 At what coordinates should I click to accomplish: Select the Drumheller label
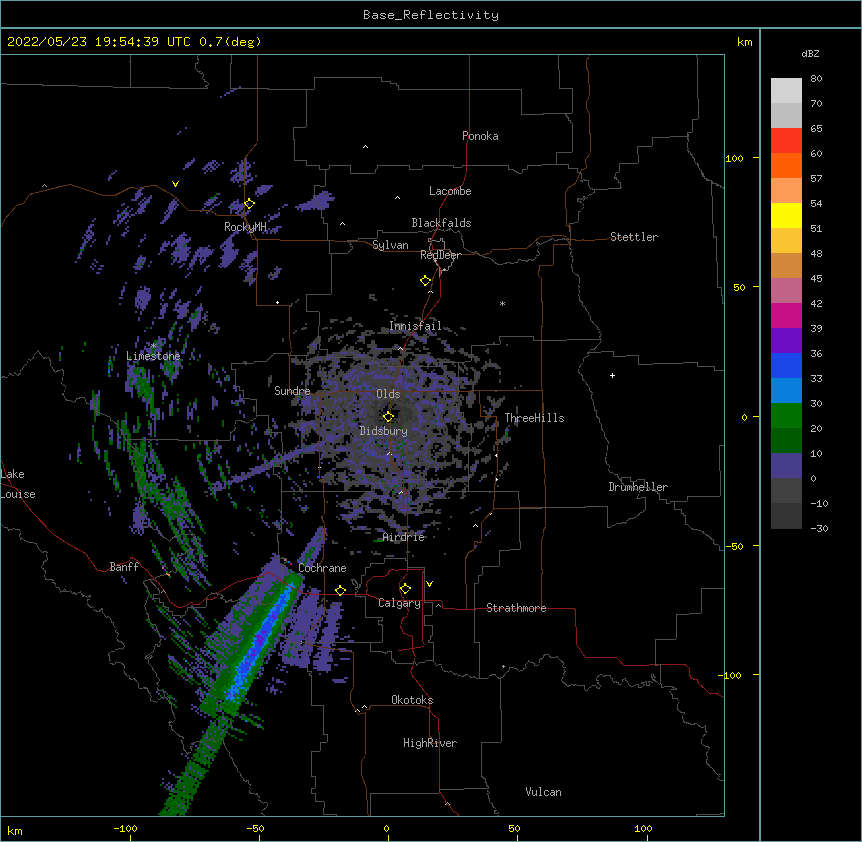pos(638,487)
